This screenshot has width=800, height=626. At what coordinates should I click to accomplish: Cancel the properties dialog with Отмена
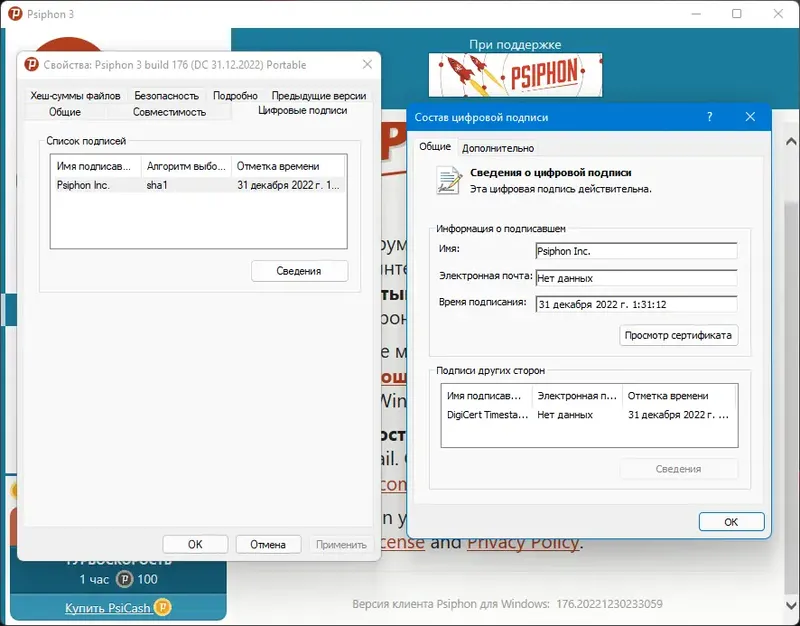271,543
